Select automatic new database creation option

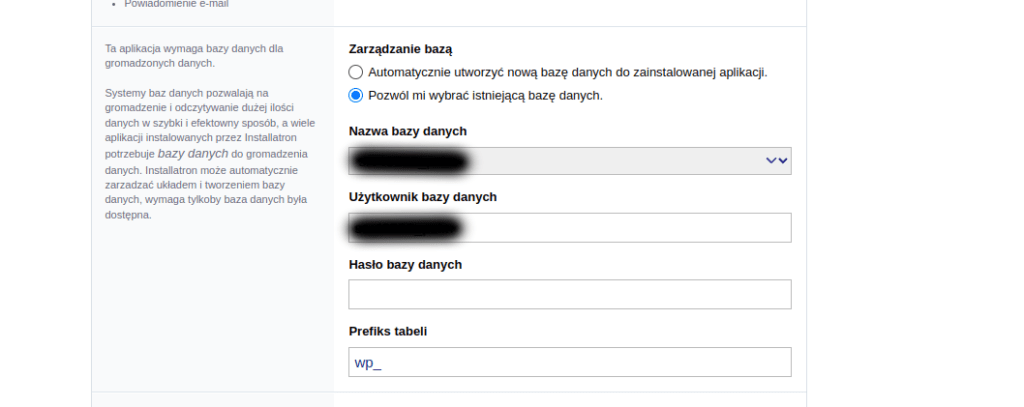355,72
